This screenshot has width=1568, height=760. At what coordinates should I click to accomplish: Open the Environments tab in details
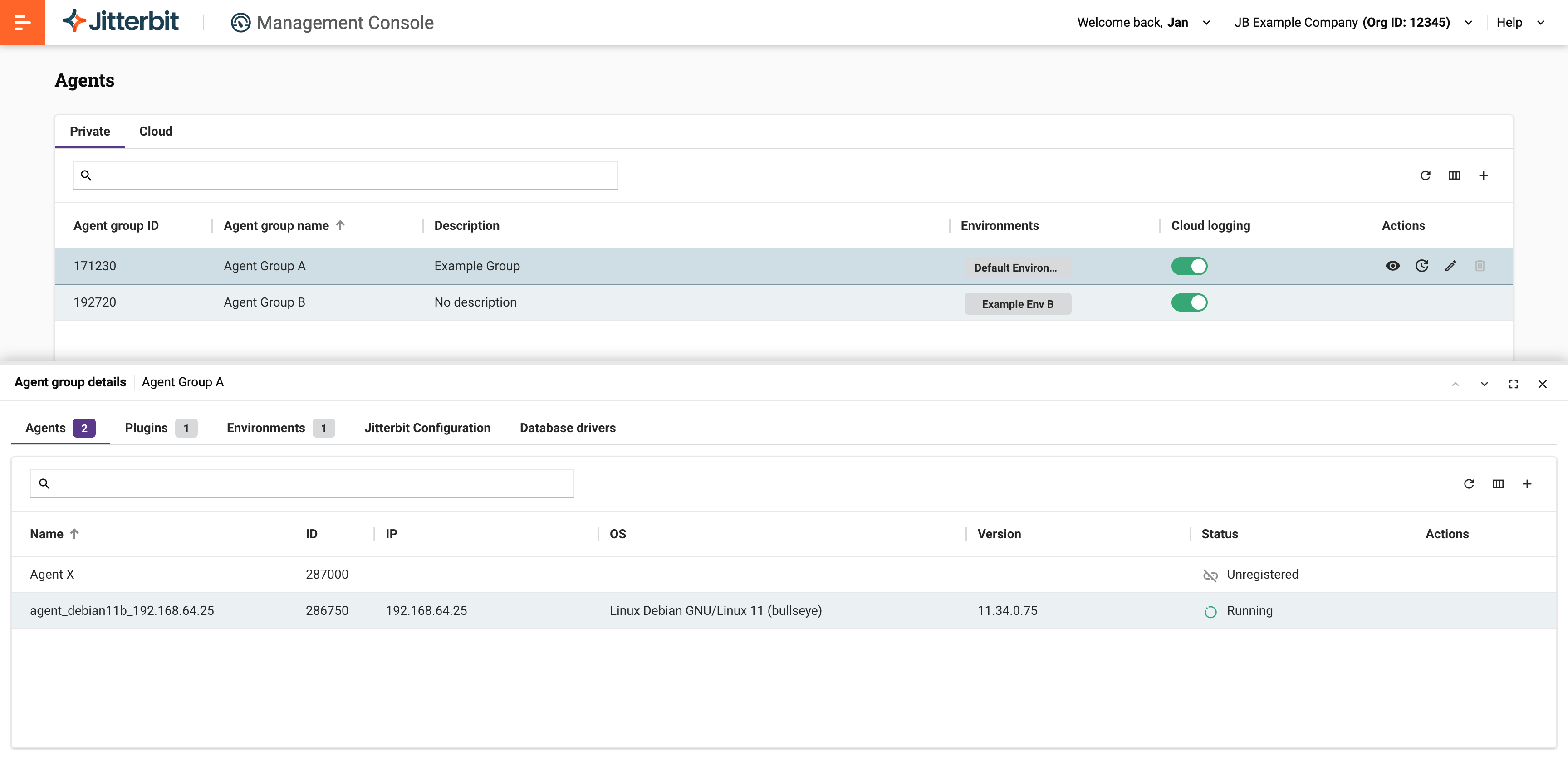(280, 428)
